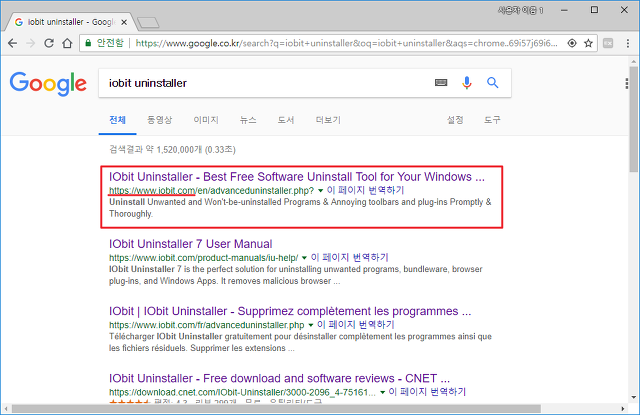640x415 pixels.
Task: Expand dropdown arrow next to product-manuals/iu-help URL
Action: tap(304, 258)
